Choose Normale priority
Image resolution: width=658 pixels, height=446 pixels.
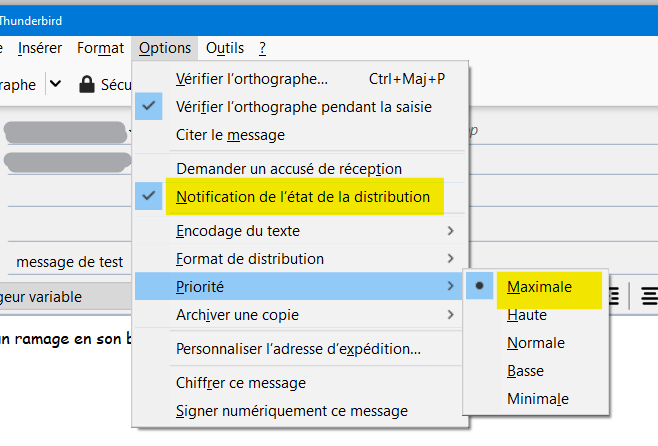point(536,343)
